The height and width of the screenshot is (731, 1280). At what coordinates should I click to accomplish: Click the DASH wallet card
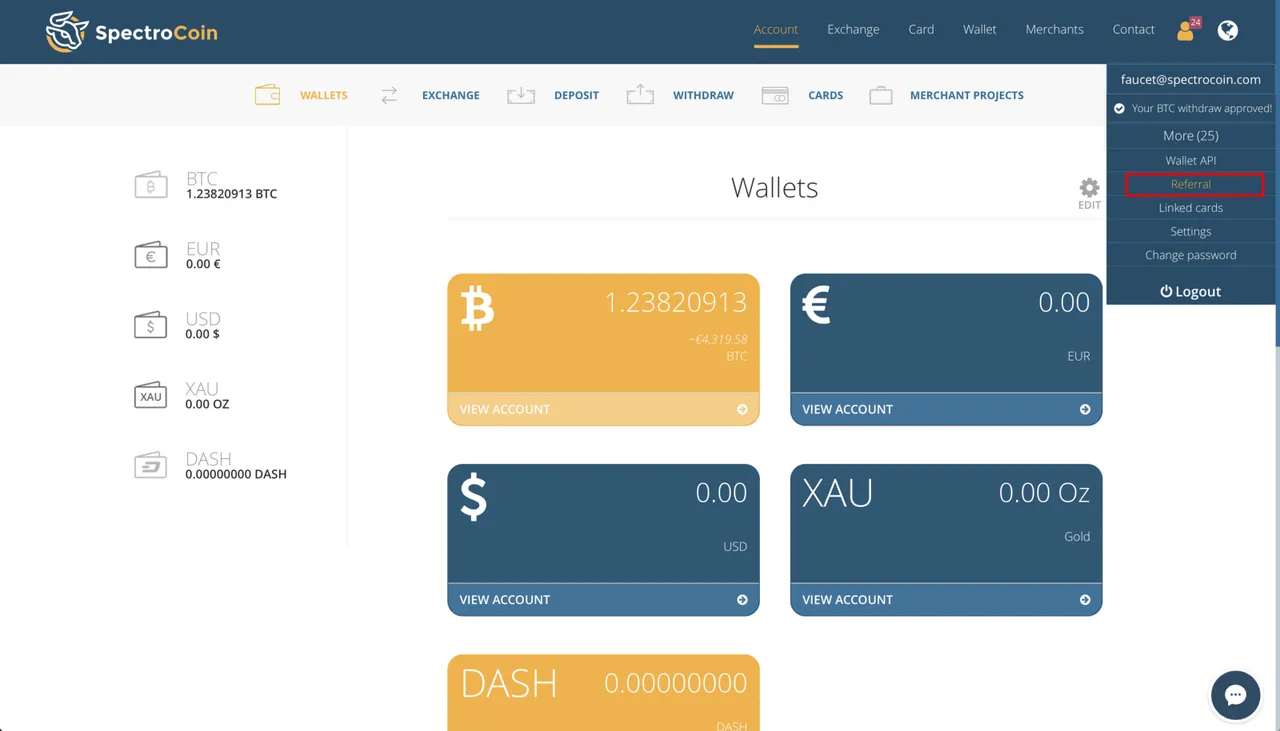tap(603, 693)
